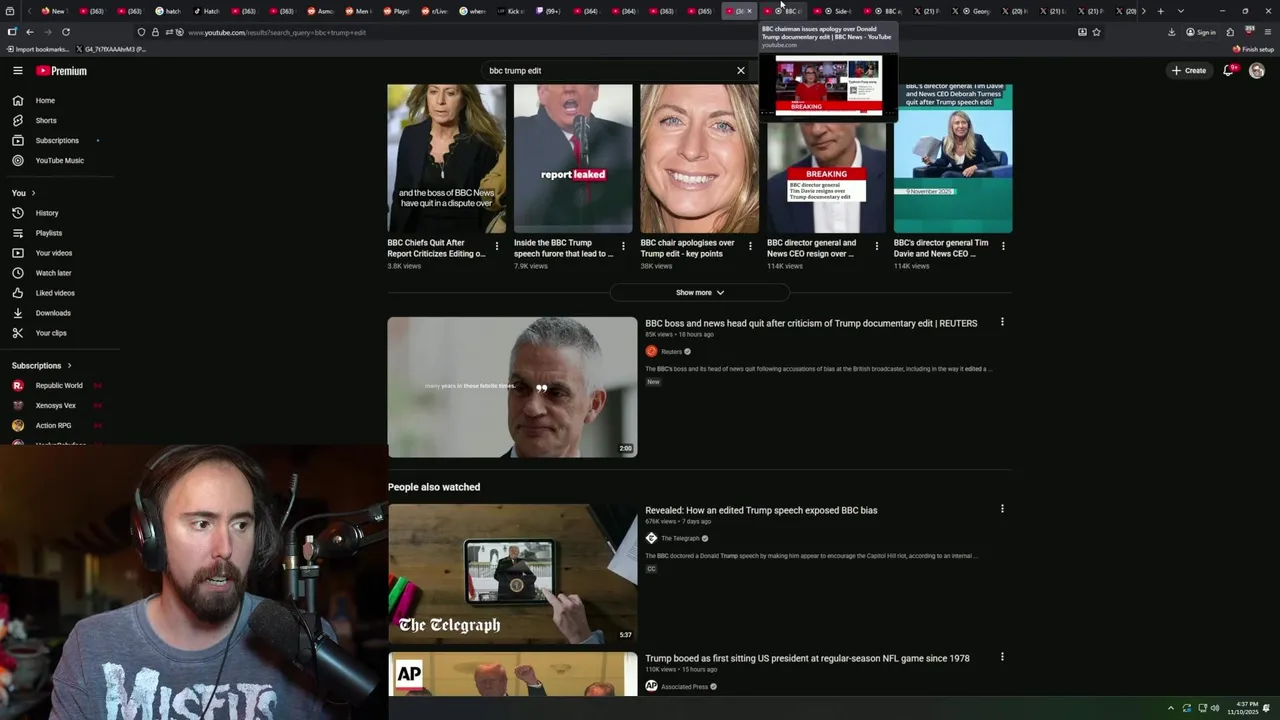Open Revealed: How an edited Trump speech title
Image resolution: width=1280 pixels, height=720 pixels.
coord(761,511)
